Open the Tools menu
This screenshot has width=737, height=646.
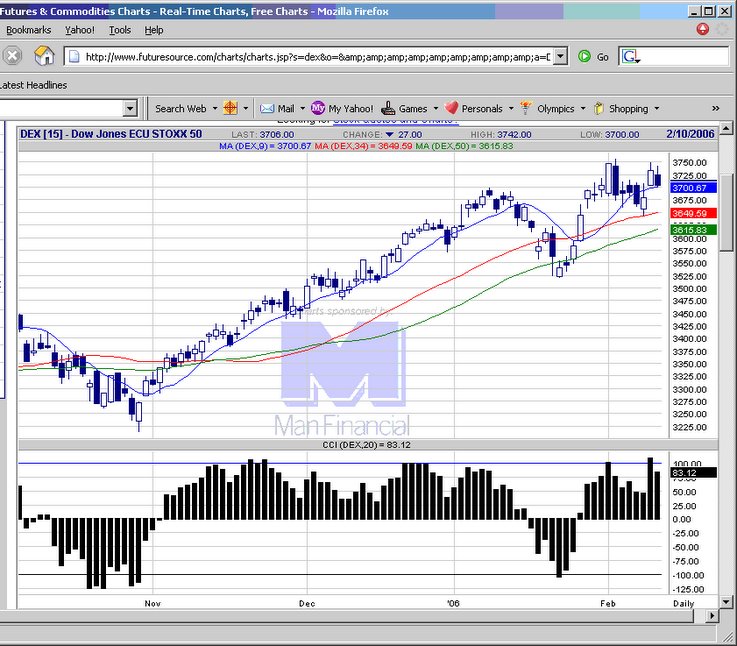tap(120, 30)
